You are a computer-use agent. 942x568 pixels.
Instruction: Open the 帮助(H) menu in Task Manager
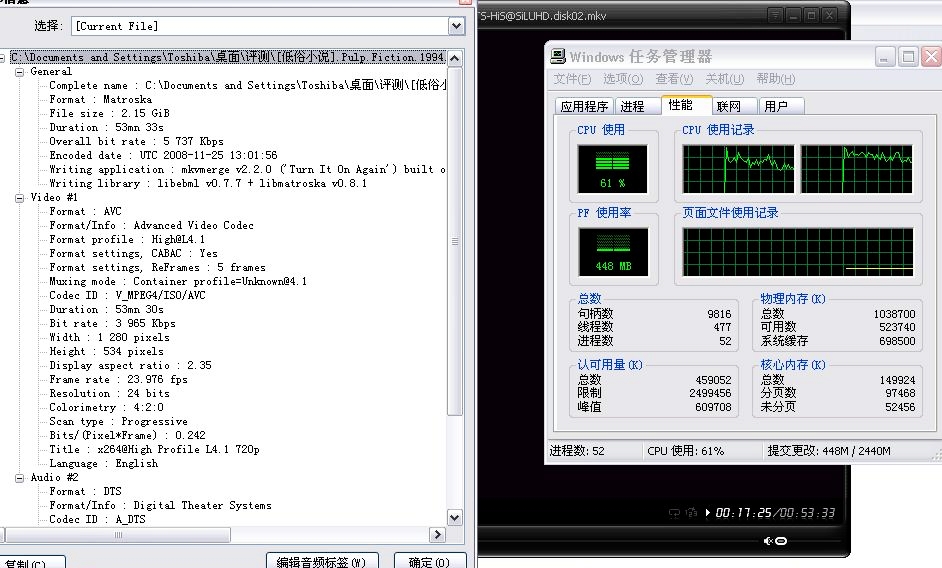(776, 79)
